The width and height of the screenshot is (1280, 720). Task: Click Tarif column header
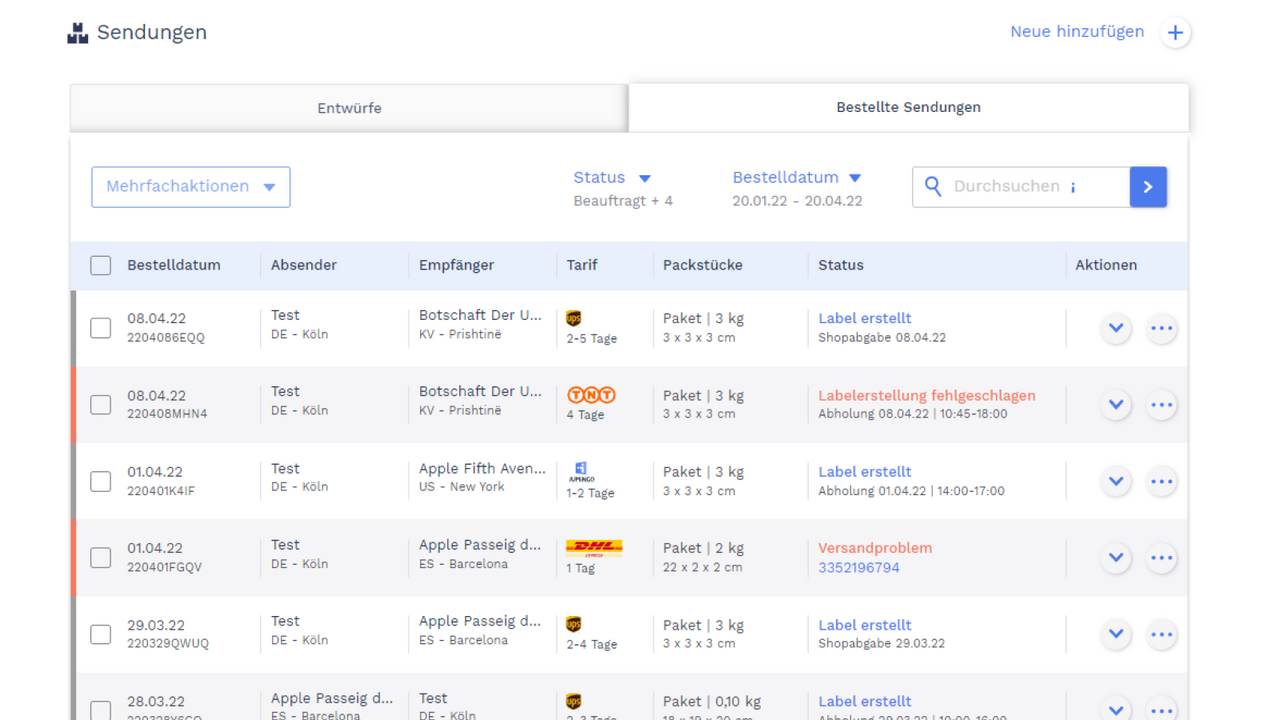[582, 265]
